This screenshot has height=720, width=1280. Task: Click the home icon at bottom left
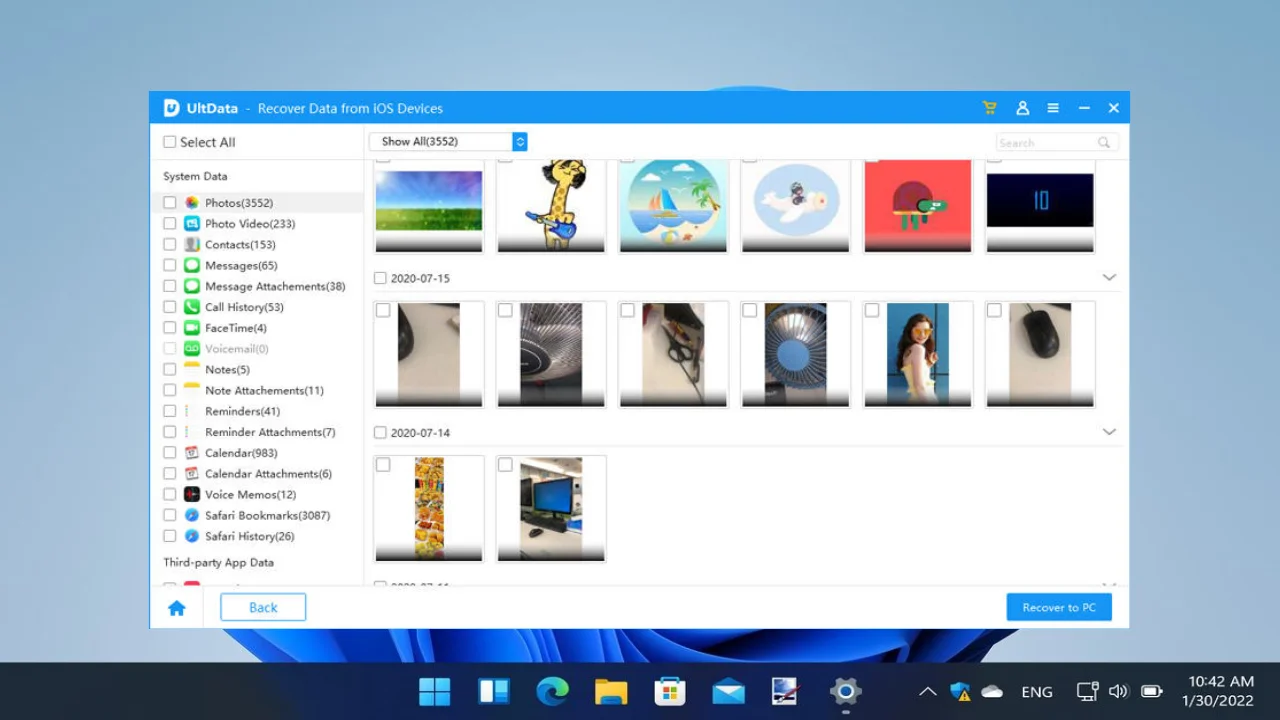(x=177, y=608)
